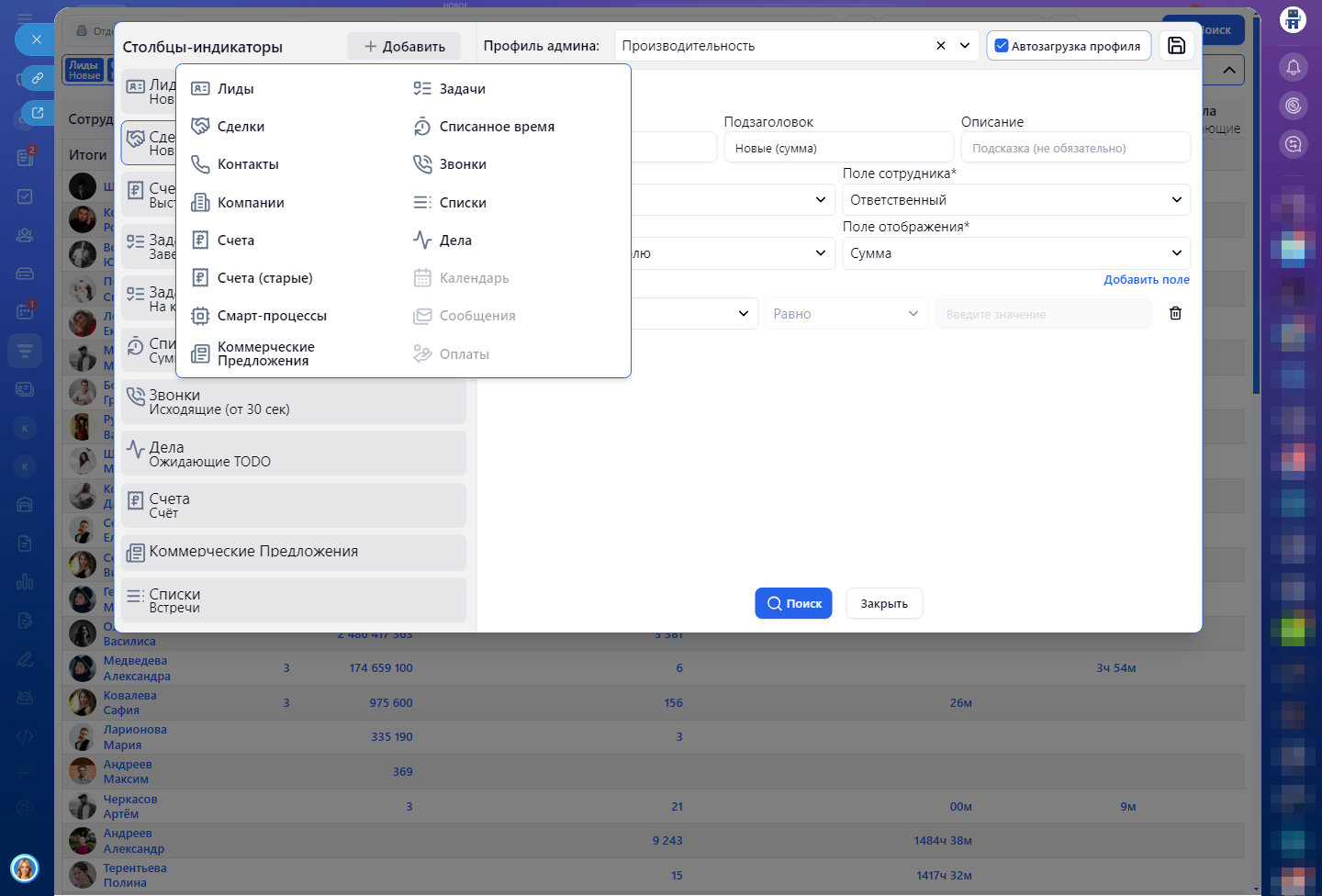This screenshot has height=896, width=1322.
Task: Open the copy link icon in sidebar
Action: [37, 78]
